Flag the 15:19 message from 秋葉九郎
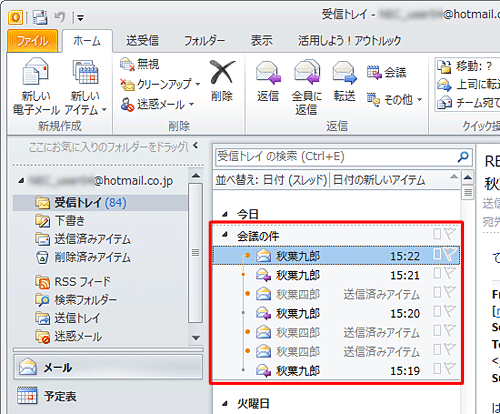500x414 pixels. [x=450, y=369]
